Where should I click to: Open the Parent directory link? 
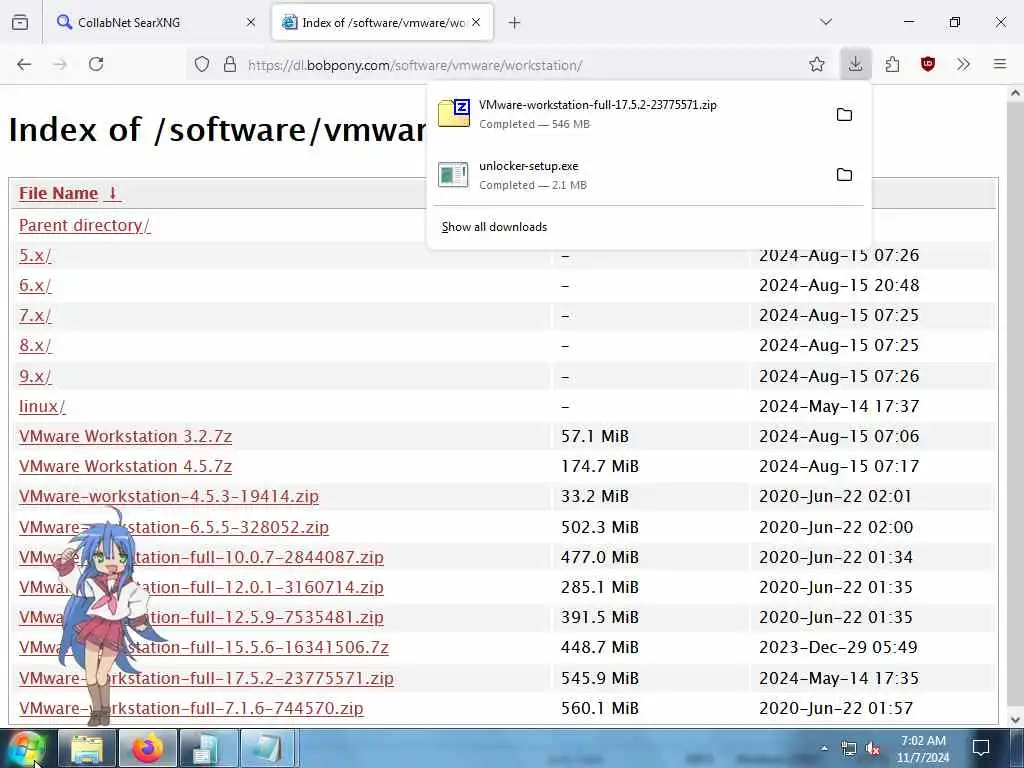coord(84,225)
